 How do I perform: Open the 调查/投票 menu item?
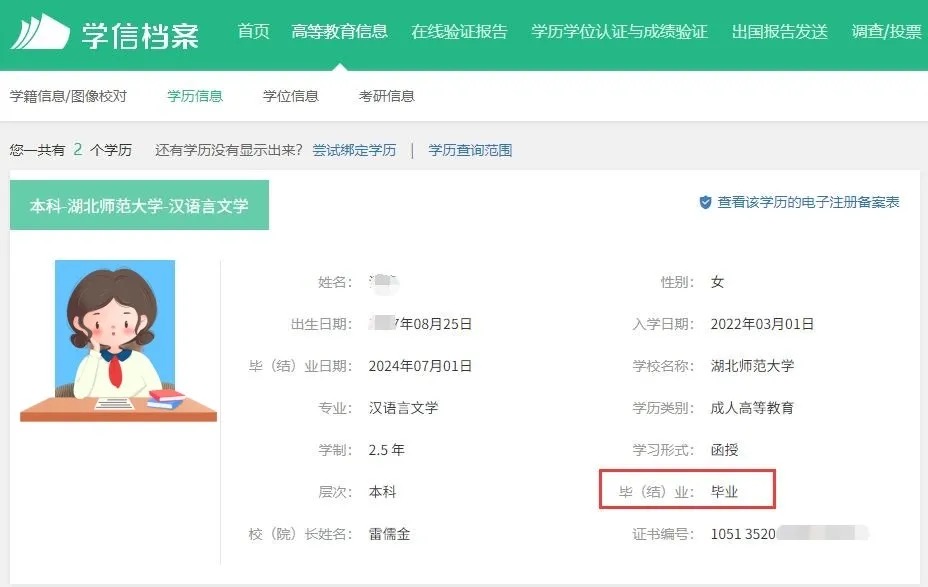(887, 31)
